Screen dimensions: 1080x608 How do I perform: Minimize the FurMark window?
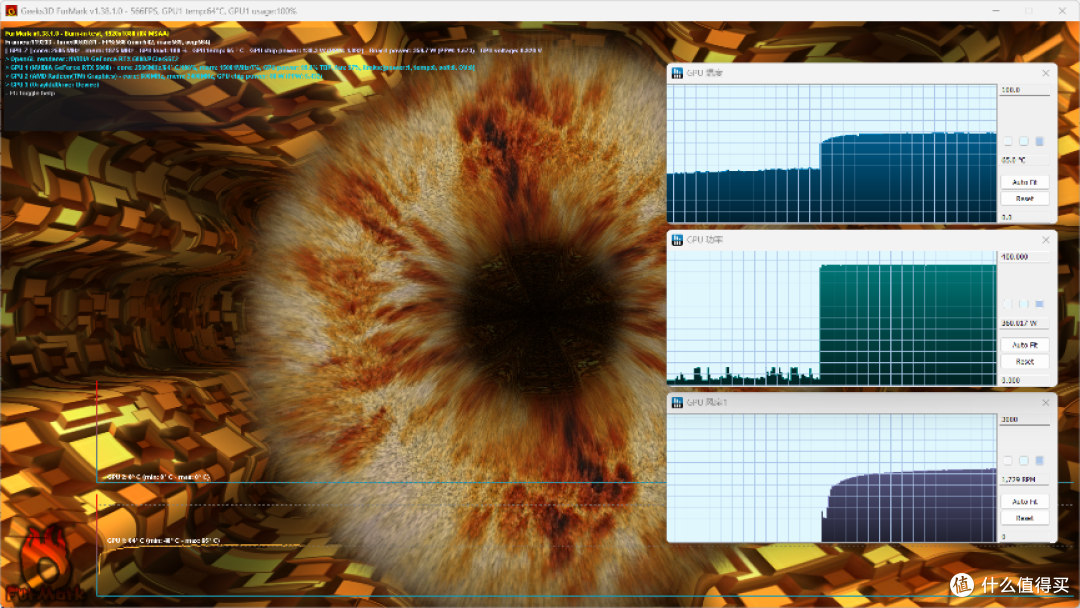[996, 11]
